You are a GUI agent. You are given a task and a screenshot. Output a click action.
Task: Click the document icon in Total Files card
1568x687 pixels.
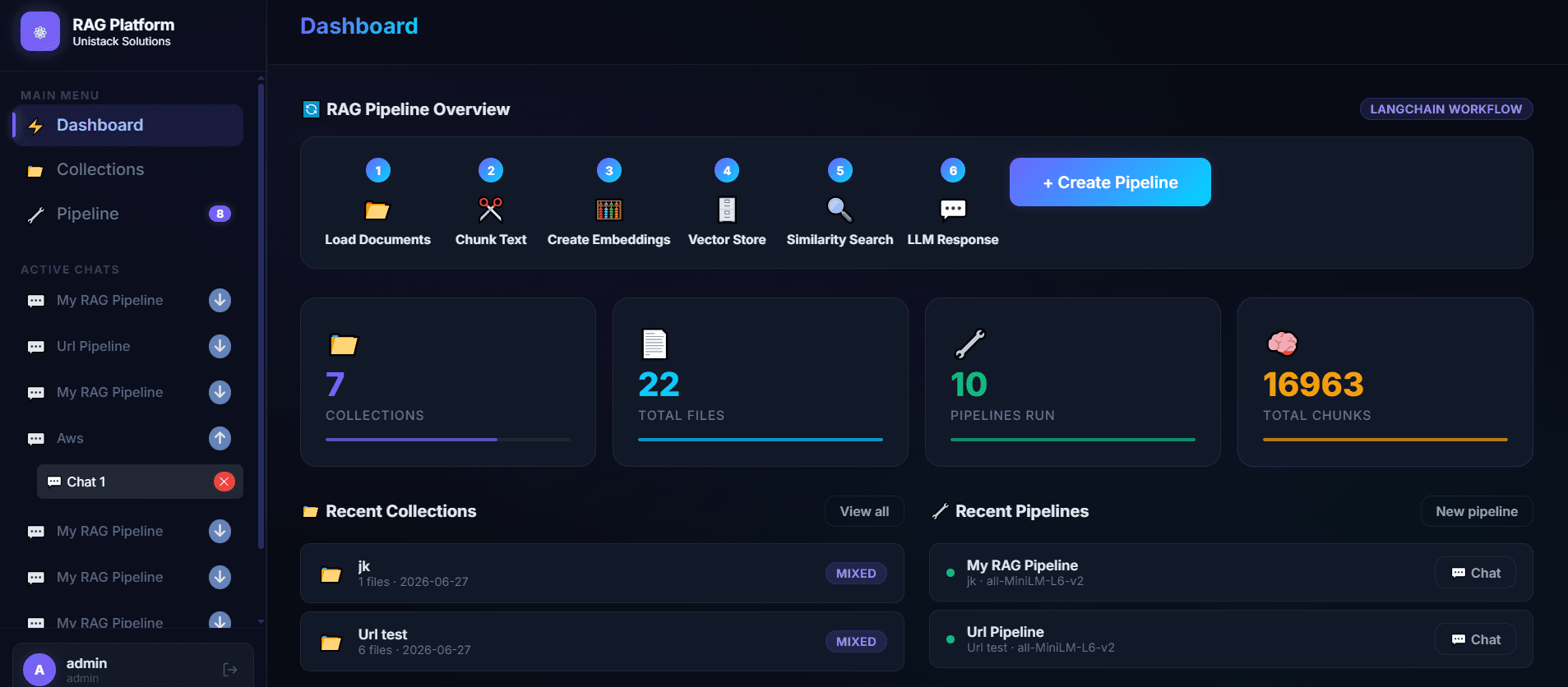pyautogui.click(x=654, y=344)
